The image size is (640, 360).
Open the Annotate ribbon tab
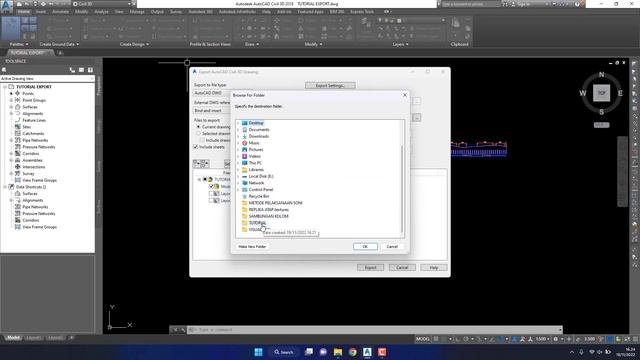tap(60, 11)
